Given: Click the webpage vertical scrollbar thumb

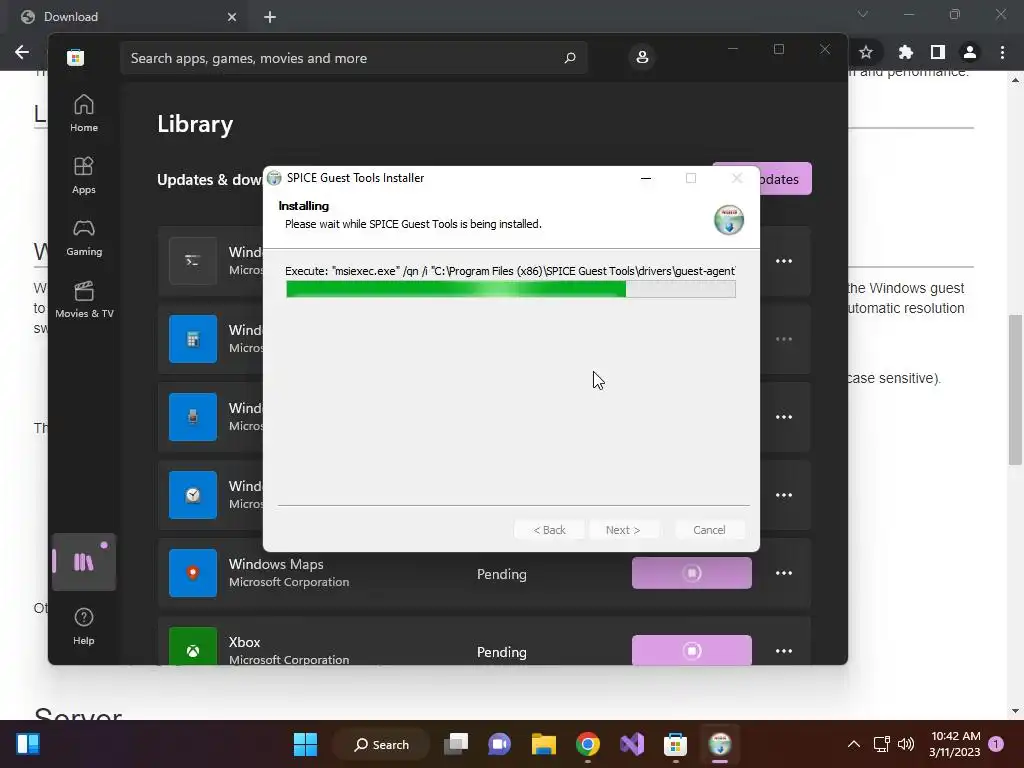Looking at the screenshot, I should [1014, 390].
